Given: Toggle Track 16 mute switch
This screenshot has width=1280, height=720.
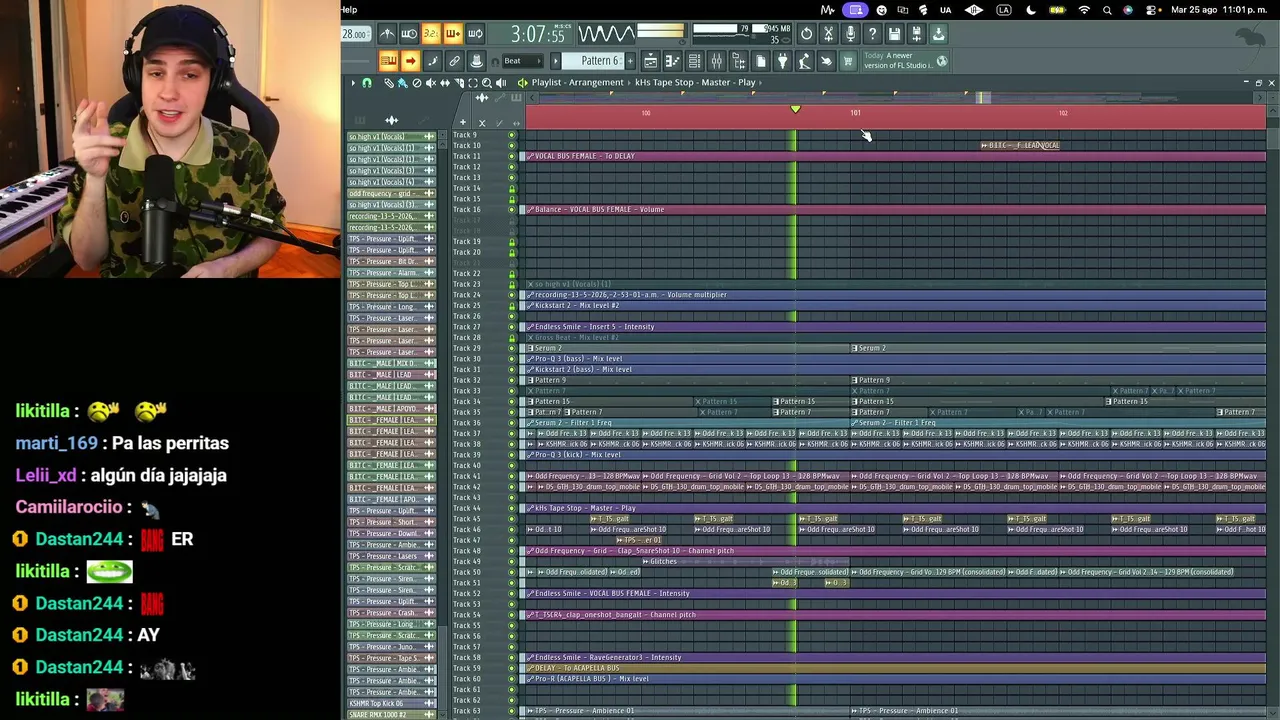Looking at the screenshot, I should pos(512,209).
